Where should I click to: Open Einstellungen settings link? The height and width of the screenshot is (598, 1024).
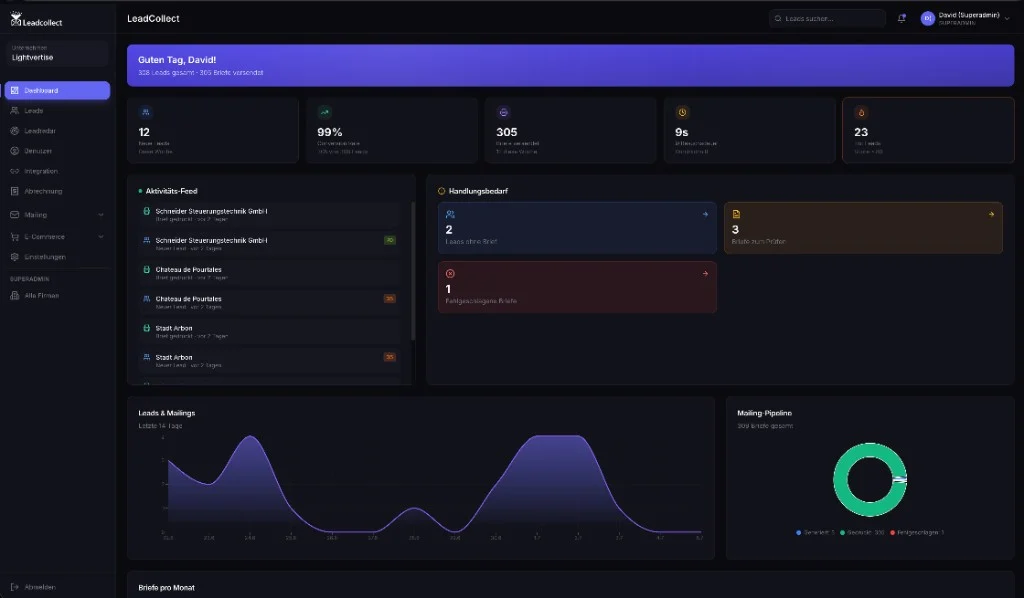click(x=57, y=257)
